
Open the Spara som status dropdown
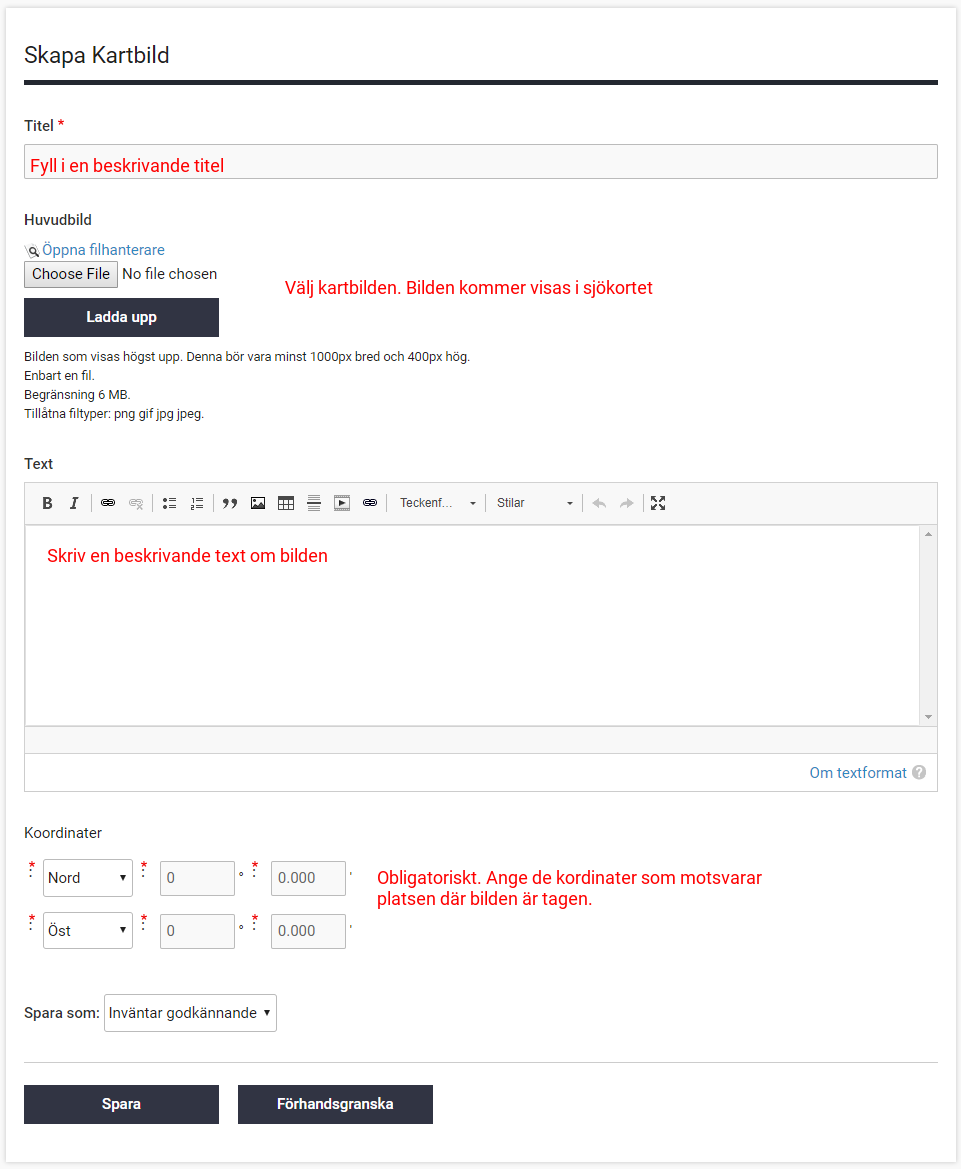[x=190, y=1013]
